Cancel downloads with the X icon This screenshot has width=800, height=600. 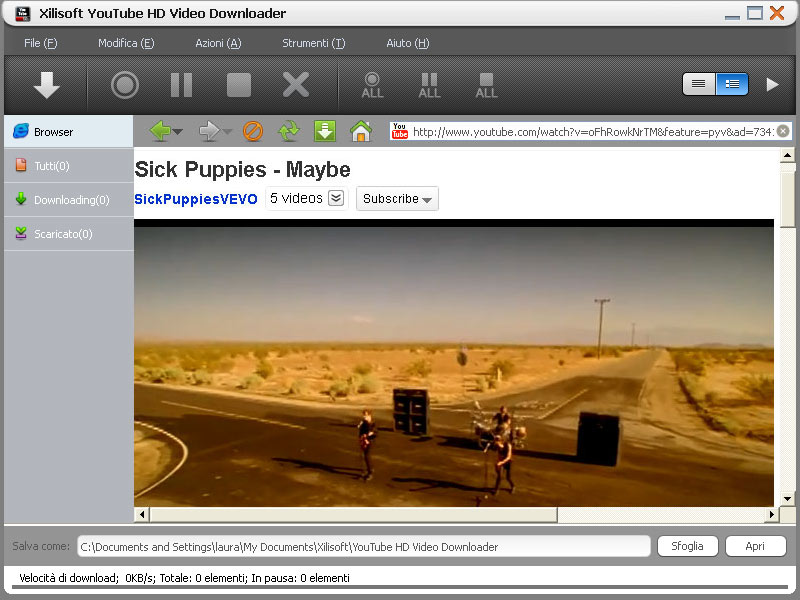tap(294, 85)
